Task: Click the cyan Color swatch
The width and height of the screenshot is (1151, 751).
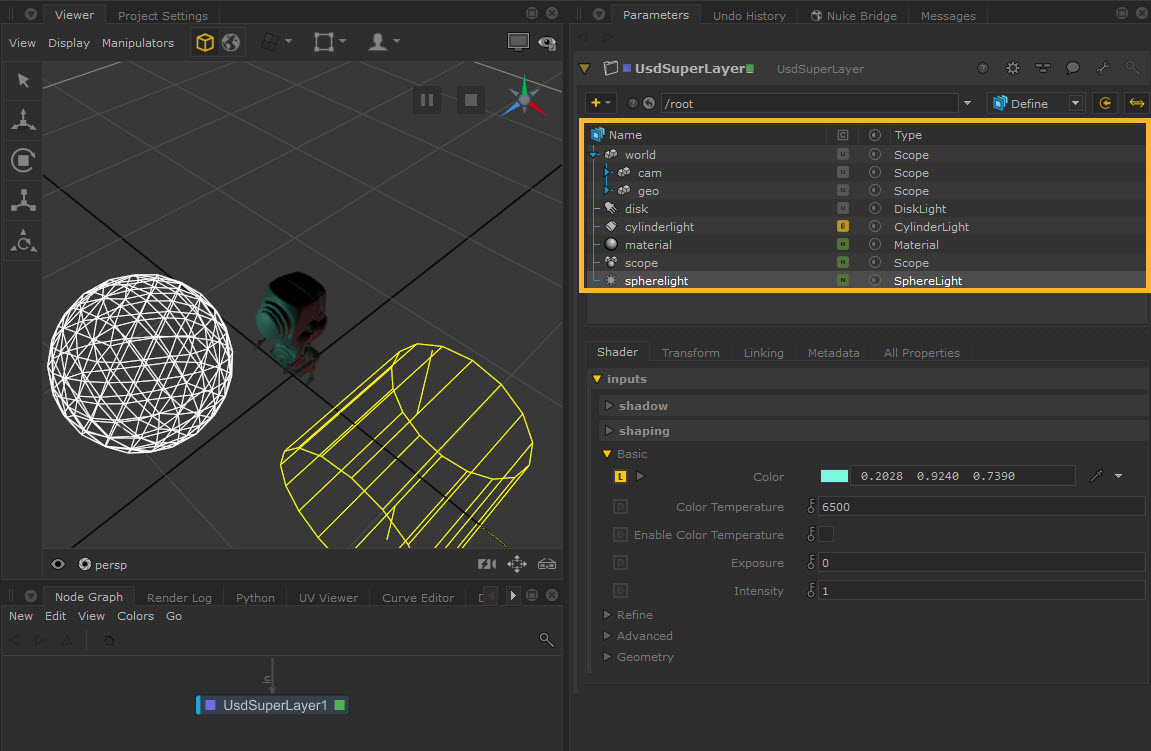Action: point(834,476)
